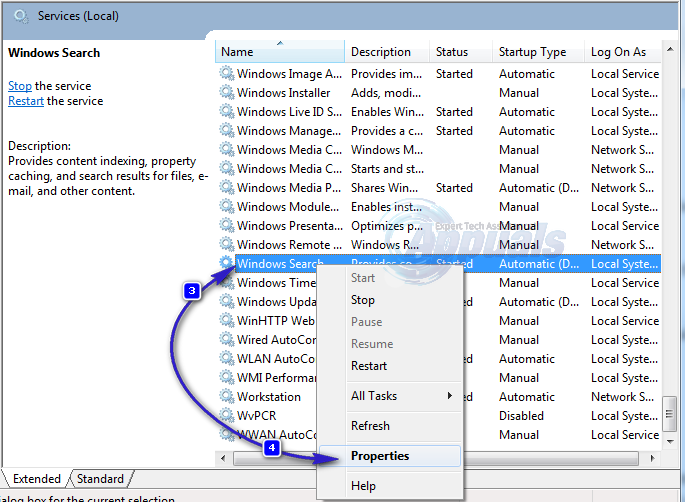
Task: Sort services by the Name column
Action: 280,52
